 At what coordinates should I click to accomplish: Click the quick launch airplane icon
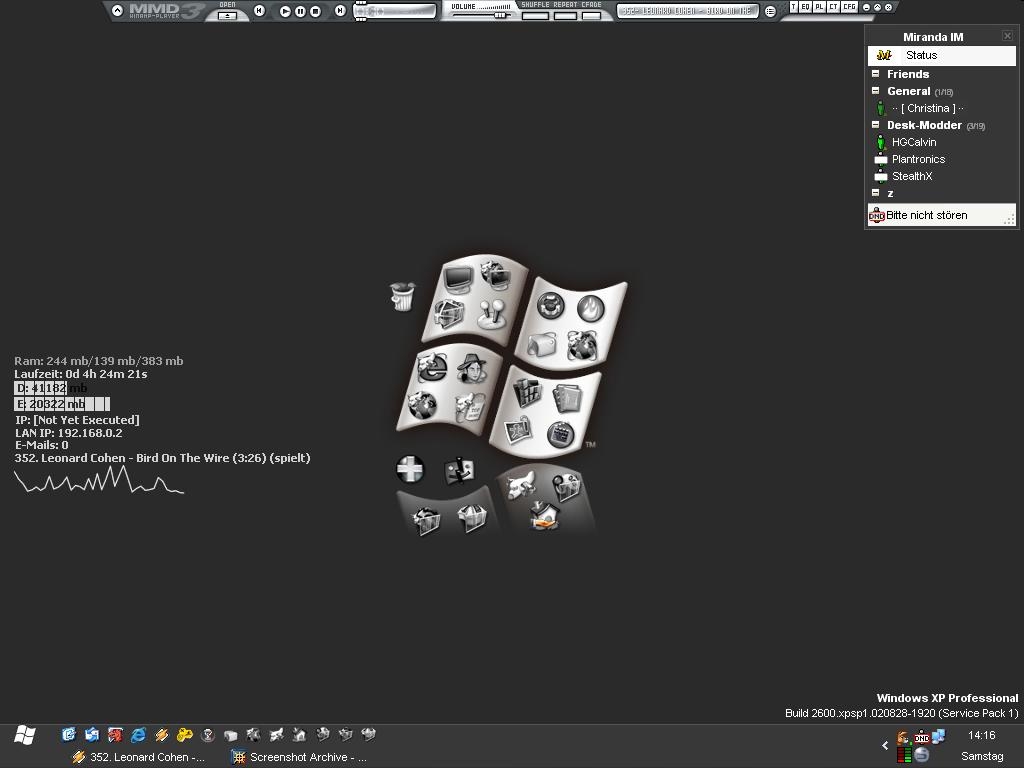[276, 735]
